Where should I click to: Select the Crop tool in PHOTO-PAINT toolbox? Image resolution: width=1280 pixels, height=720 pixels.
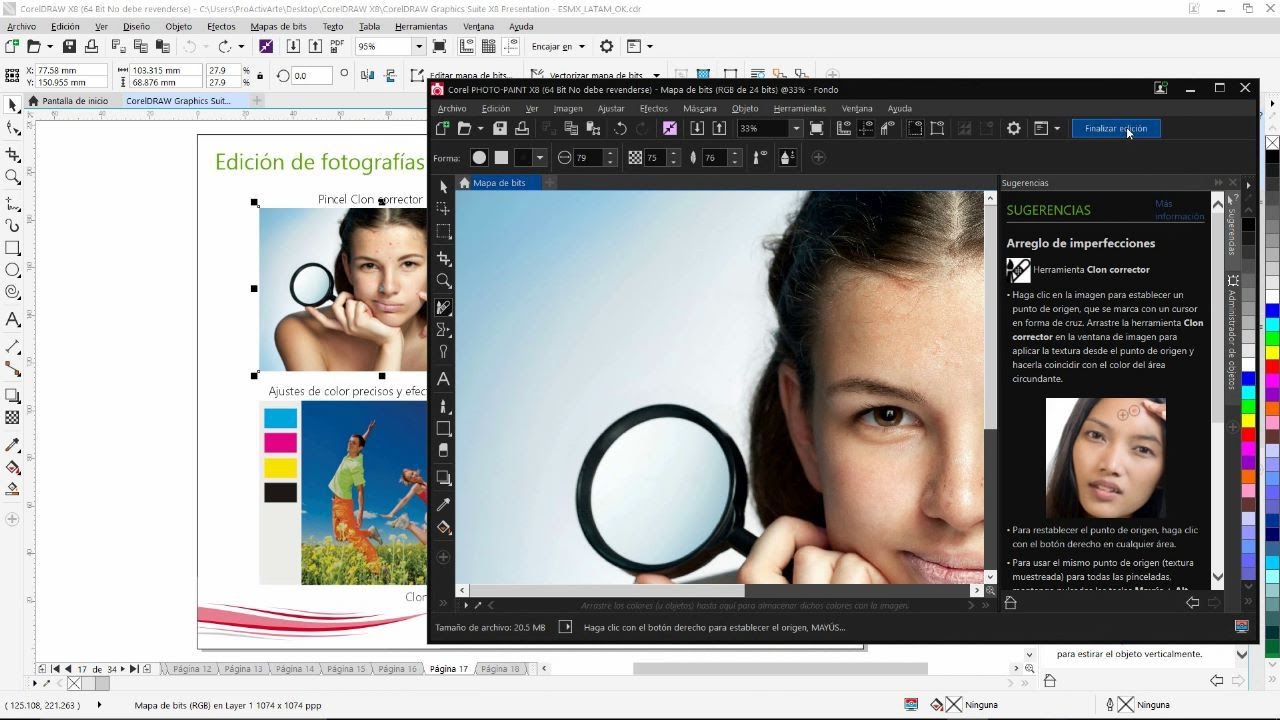click(x=444, y=258)
